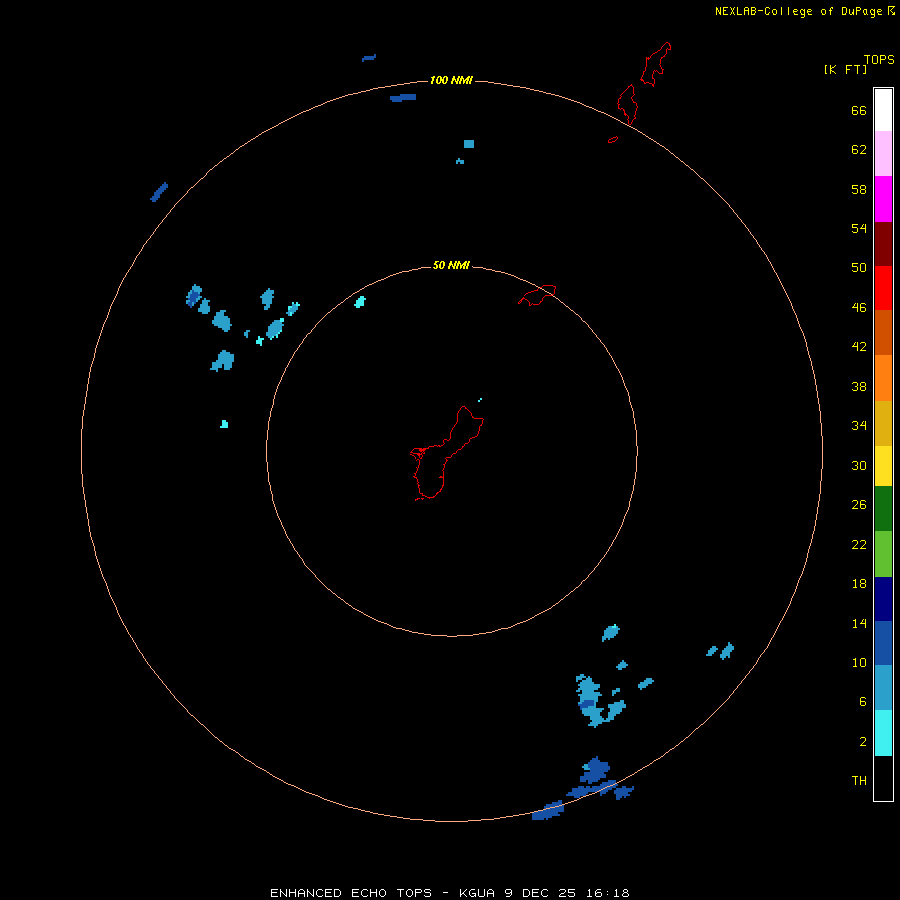Click the "62" legend value
Viewport: 900px width, 900px height.
pos(859,150)
